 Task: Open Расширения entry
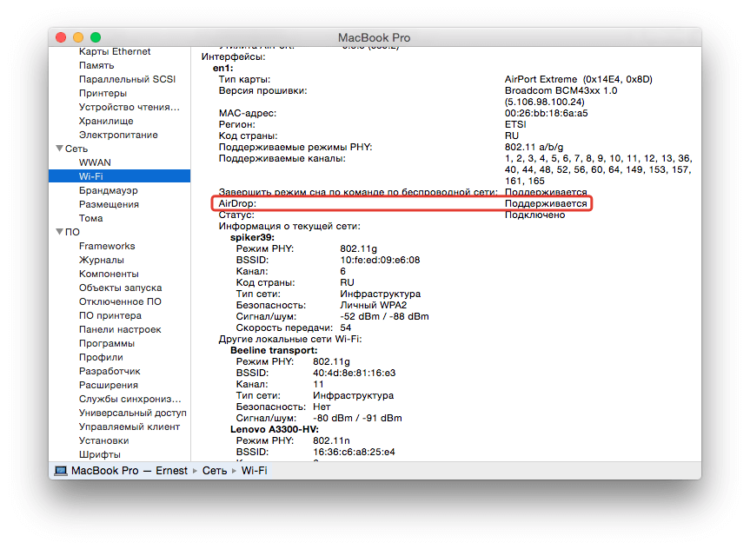coord(109,384)
